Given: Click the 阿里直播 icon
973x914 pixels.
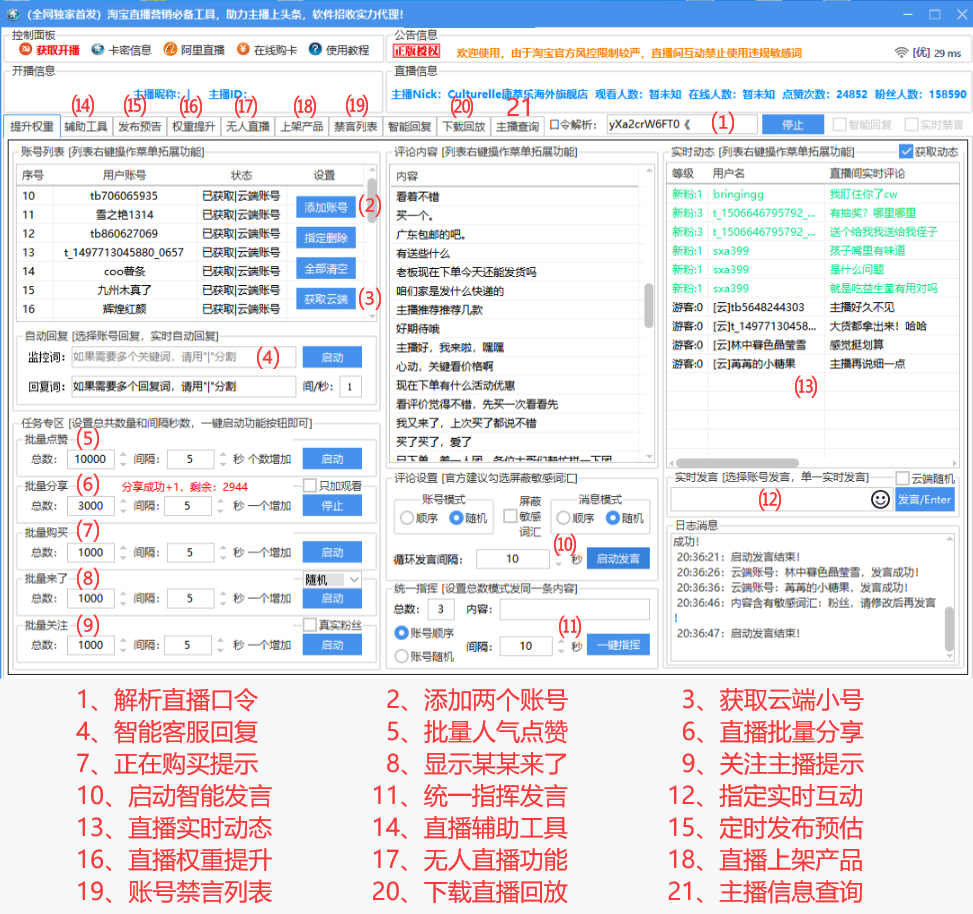Looking at the screenshot, I should pos(171,49).
